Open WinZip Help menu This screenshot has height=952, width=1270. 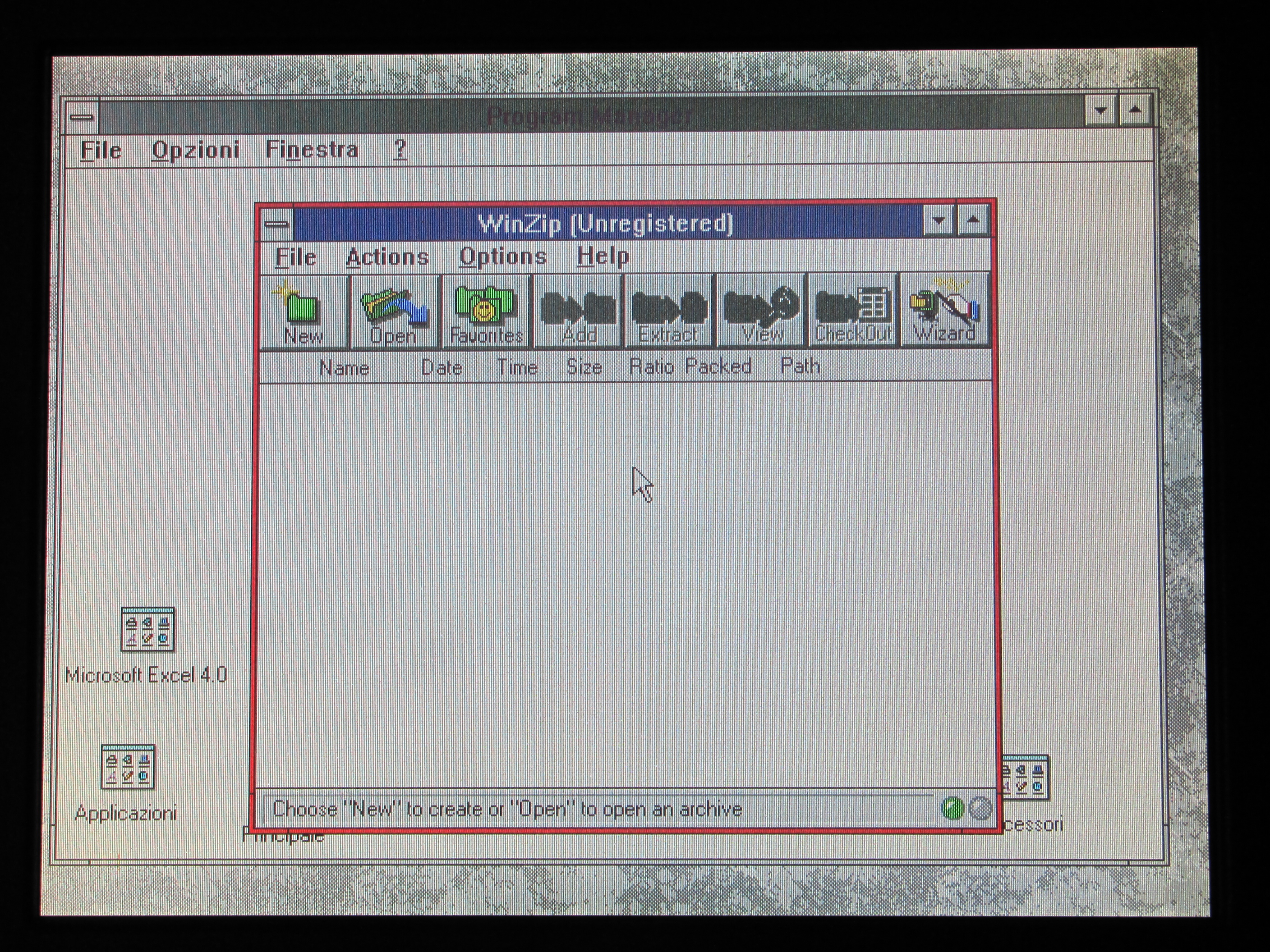tap(603, 256)
